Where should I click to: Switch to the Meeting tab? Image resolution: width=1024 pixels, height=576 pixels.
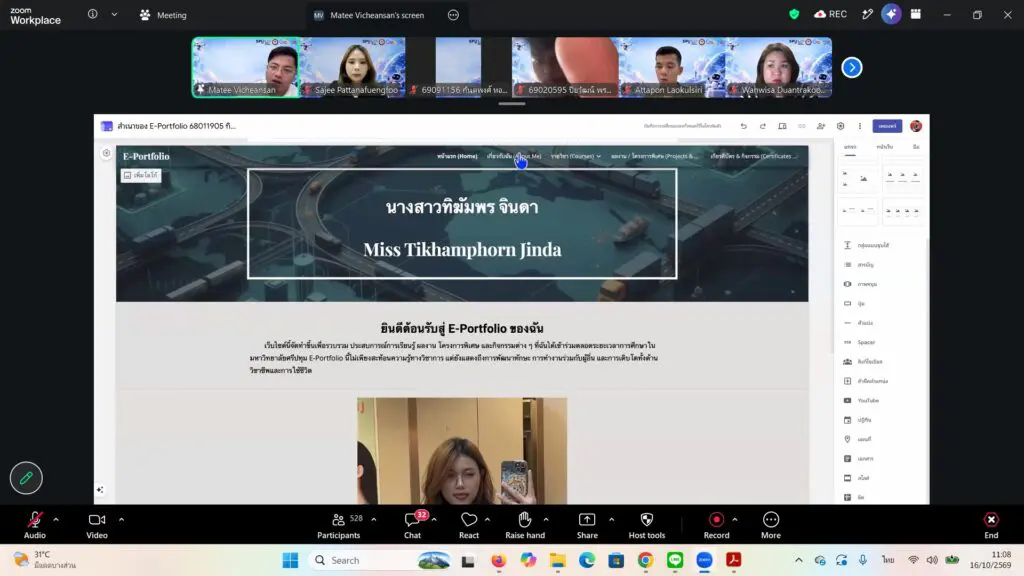pyautogui.click(x=163, y=15)
